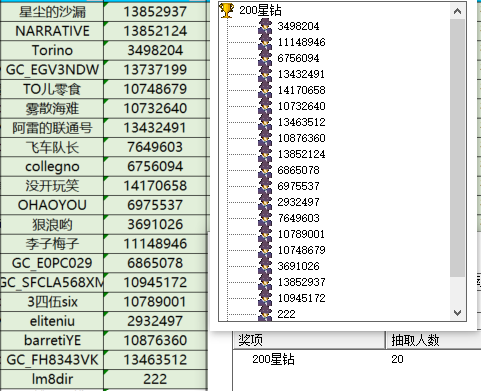Click the avatar icon beside tree entry 13852124
481x391 pixels.
[265, 154]
